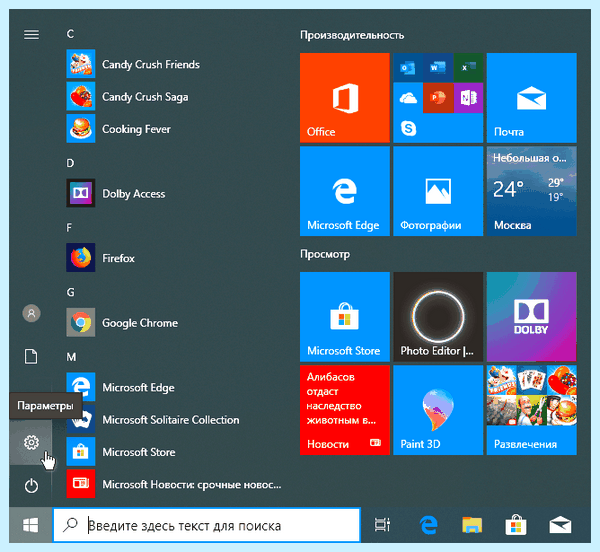
Task: Open the Microsoft Store tile
Action: (345, 317)
